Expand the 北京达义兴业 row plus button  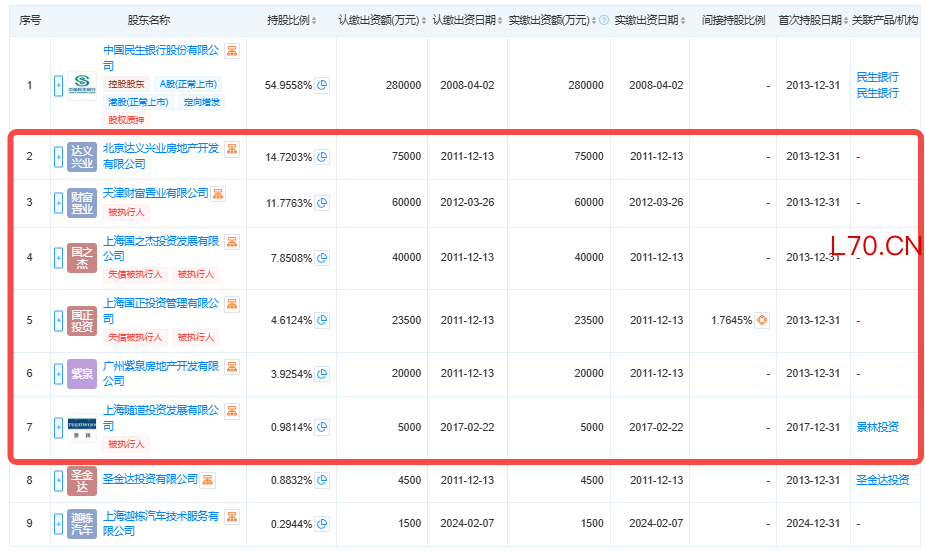click(x=58, y=157)
